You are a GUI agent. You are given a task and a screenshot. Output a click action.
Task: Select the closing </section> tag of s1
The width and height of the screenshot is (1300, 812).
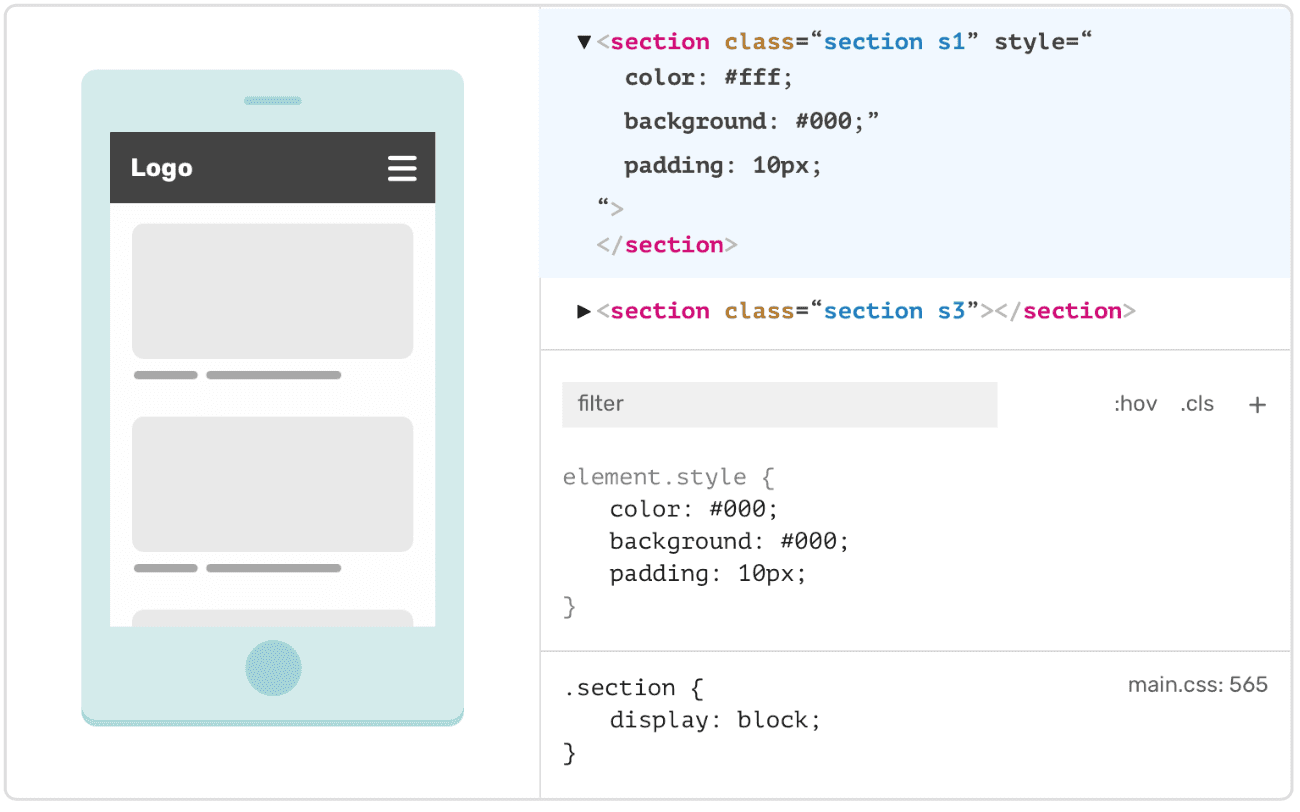click(x=666, y=245)
